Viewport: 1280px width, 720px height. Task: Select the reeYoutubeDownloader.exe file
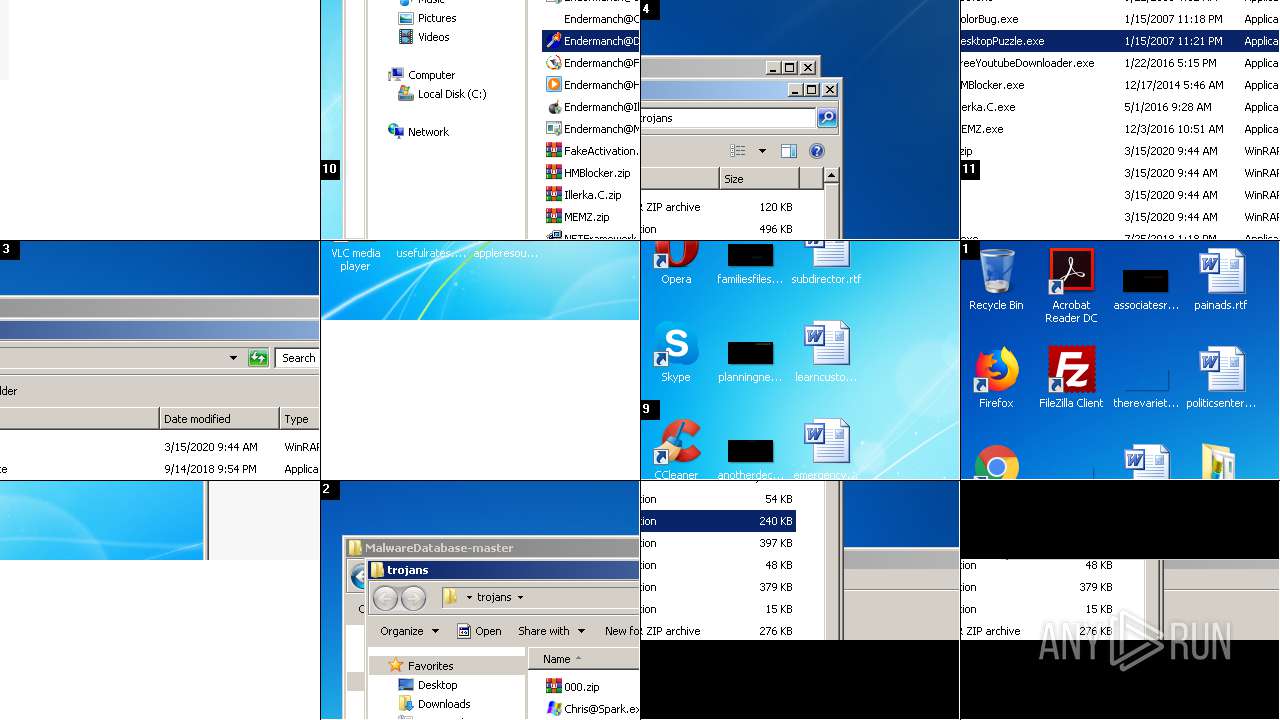1120,63
